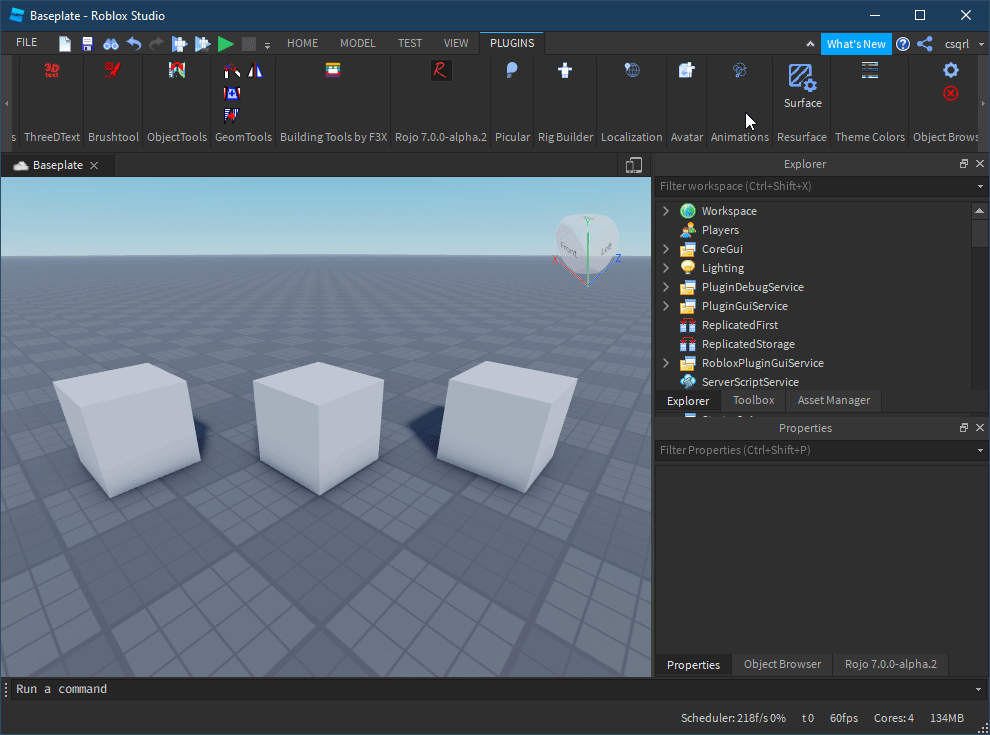Viewport: 990px width, 735px height.
Task: Switch to the Toolbox tab
Action: [x=753, y=400]
